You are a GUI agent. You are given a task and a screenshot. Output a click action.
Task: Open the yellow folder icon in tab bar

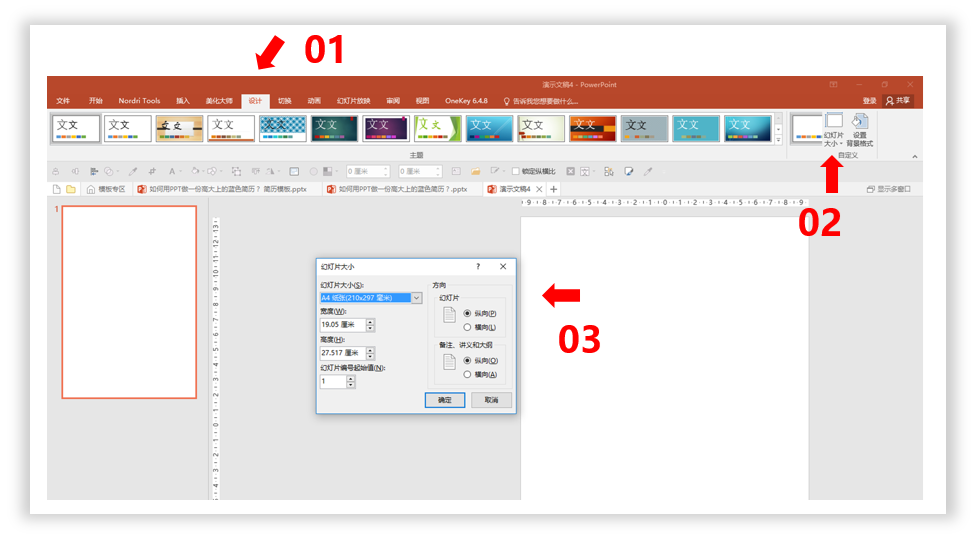pos(71,189)
